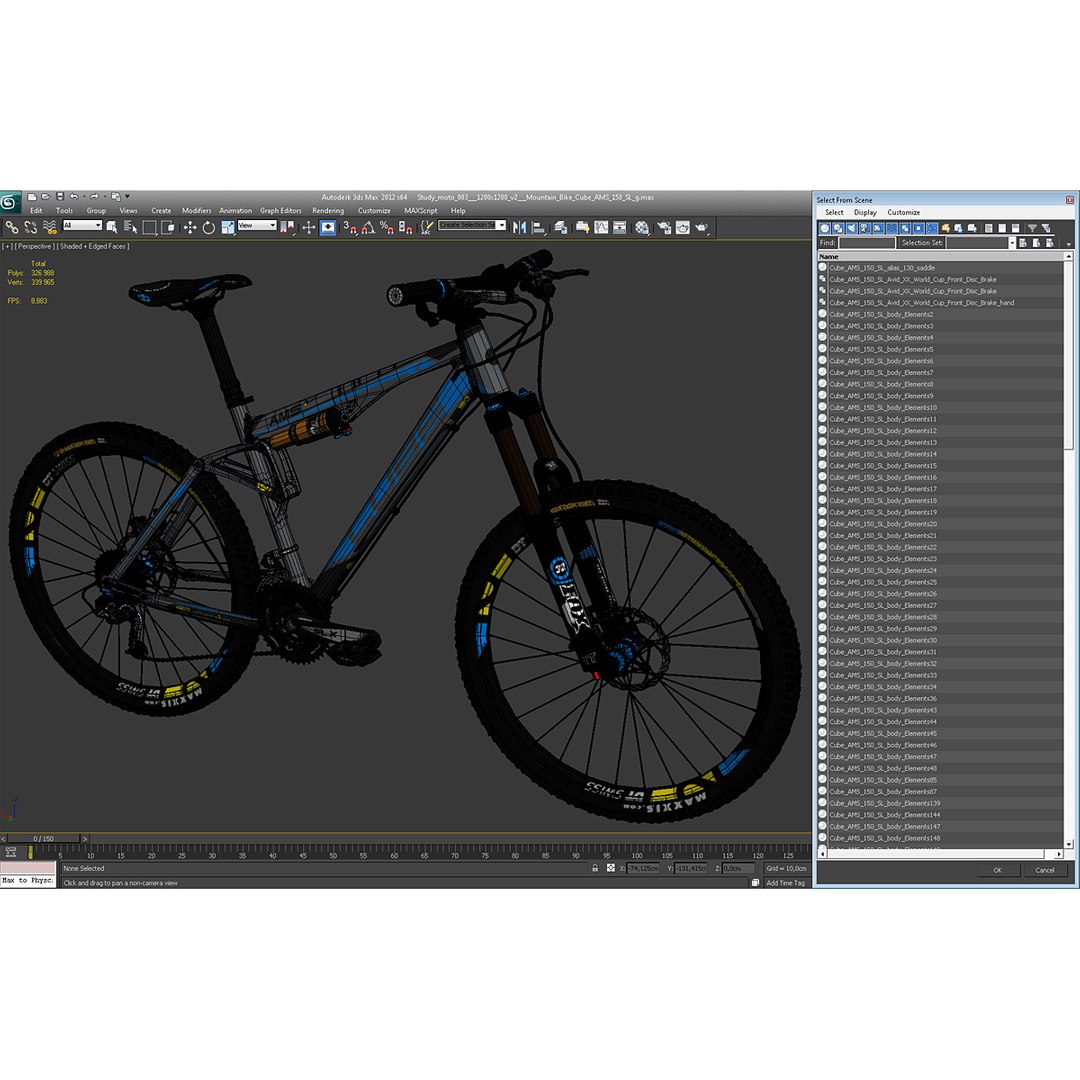Click the Mirror tool icon
The width and height of the screenshot is (1080, 1080).
pyautogui.click(x=519, y=227)
